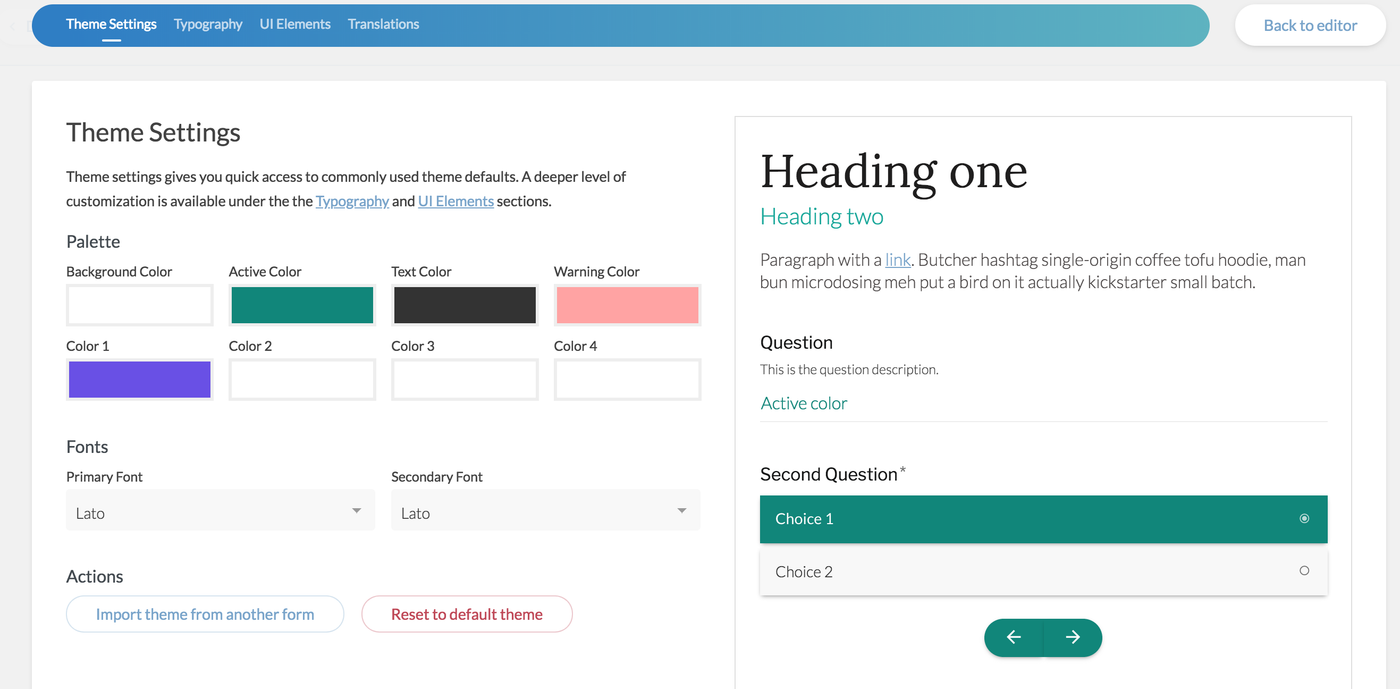Click the UI Elements link in the description

pos(456,200)
